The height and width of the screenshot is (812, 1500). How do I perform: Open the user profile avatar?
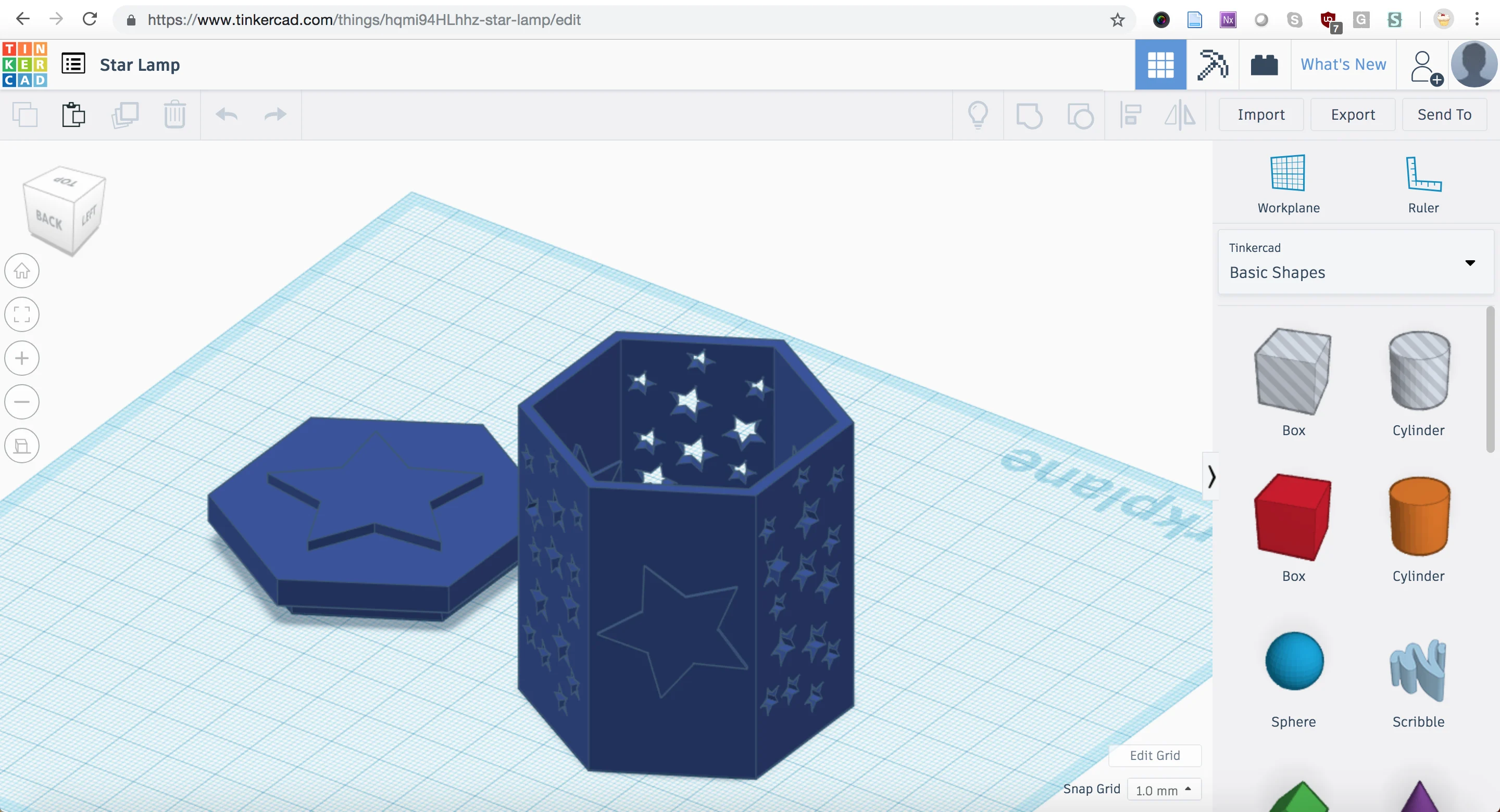click(1474, 65)
